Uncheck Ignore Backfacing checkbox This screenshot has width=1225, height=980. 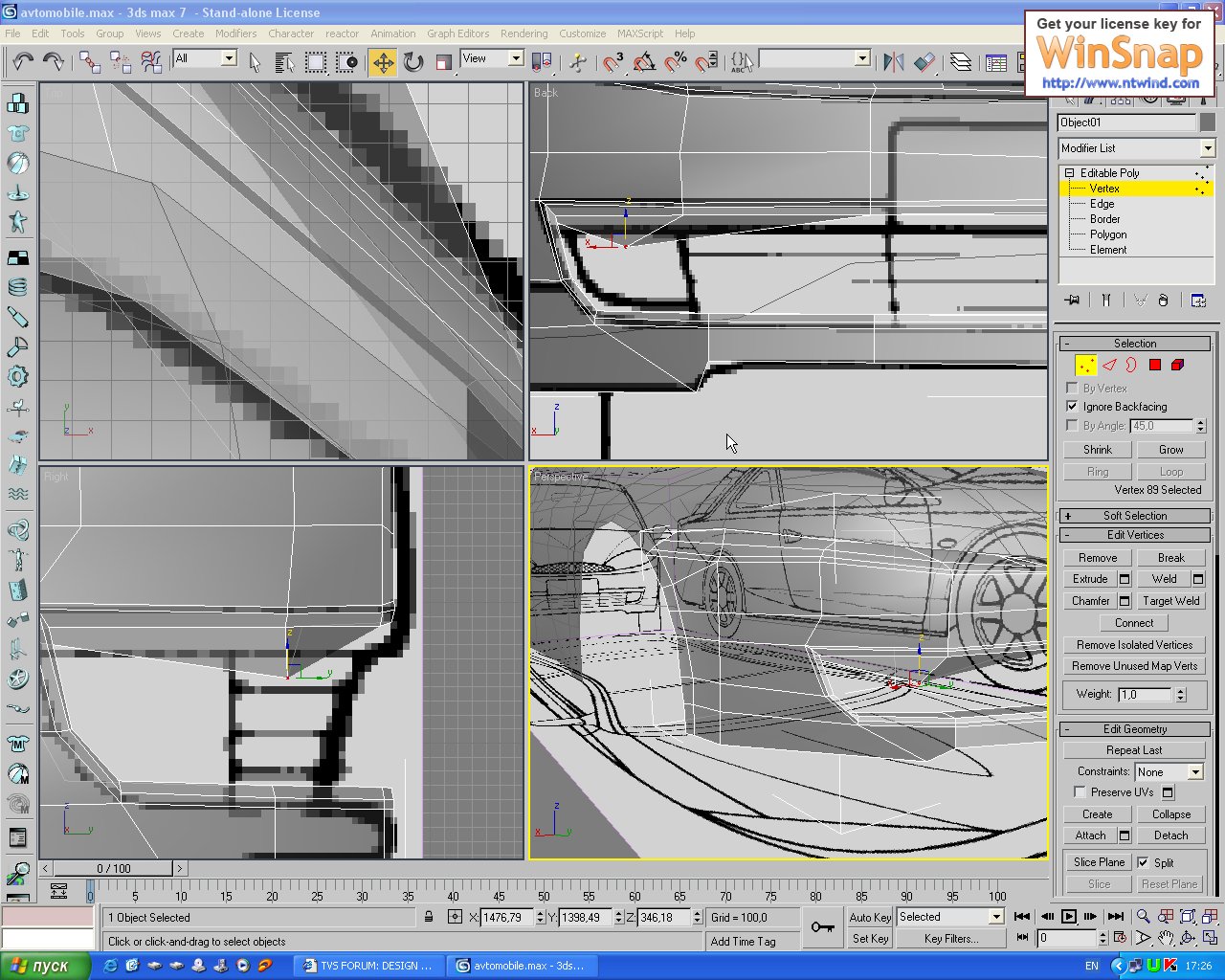point(1072,406)
